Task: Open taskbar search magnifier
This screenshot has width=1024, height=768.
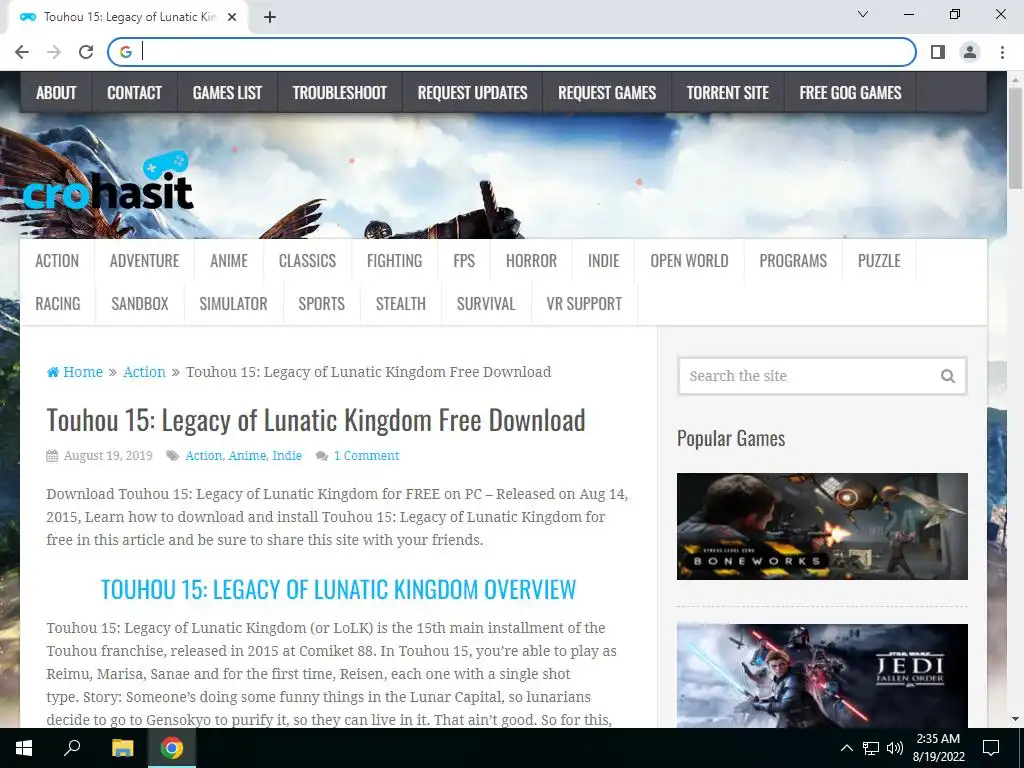Action: [x=72, y=748]
